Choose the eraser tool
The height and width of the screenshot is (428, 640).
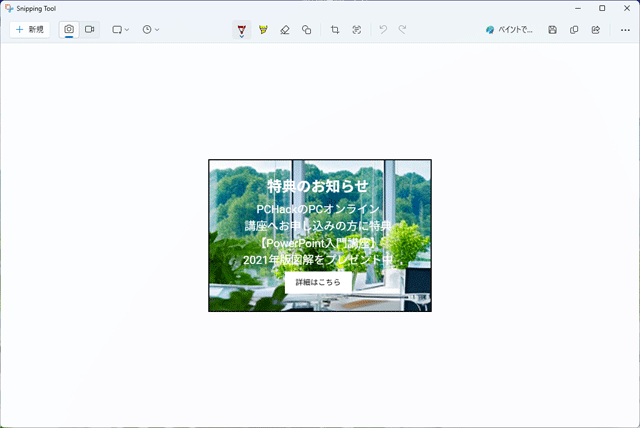click(285, 30)
